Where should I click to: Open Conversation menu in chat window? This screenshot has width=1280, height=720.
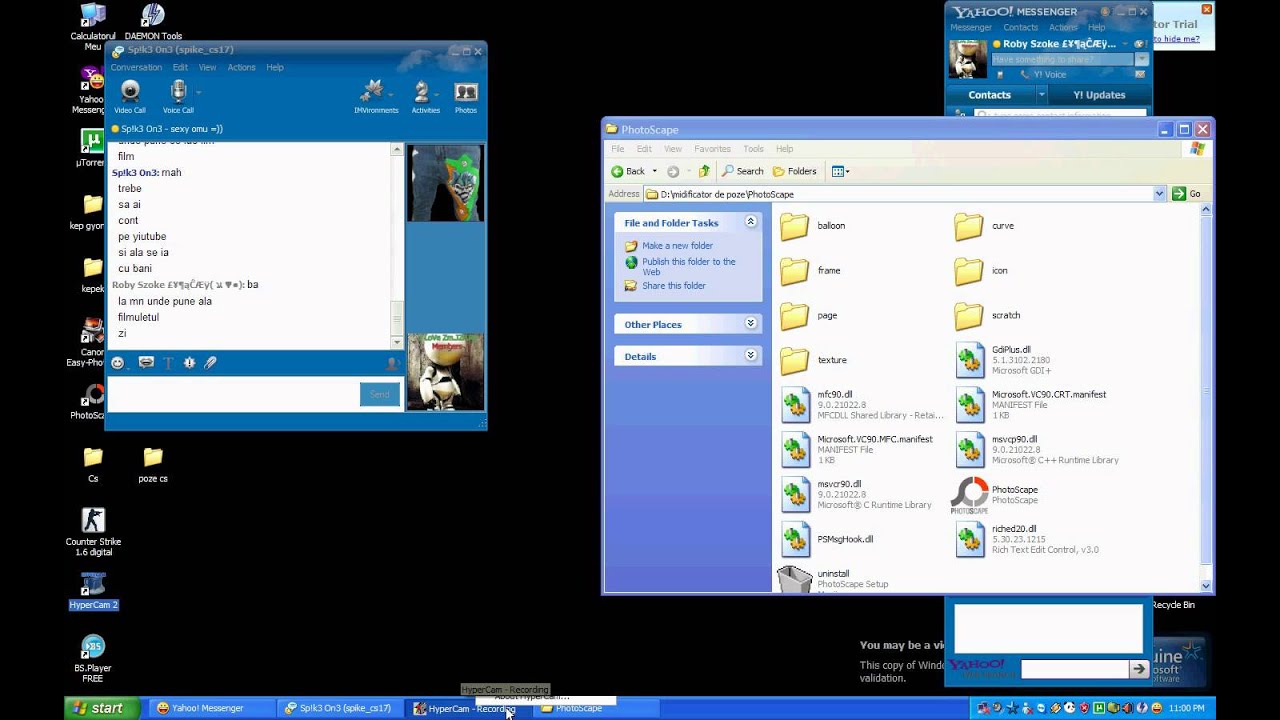point(136,68)
